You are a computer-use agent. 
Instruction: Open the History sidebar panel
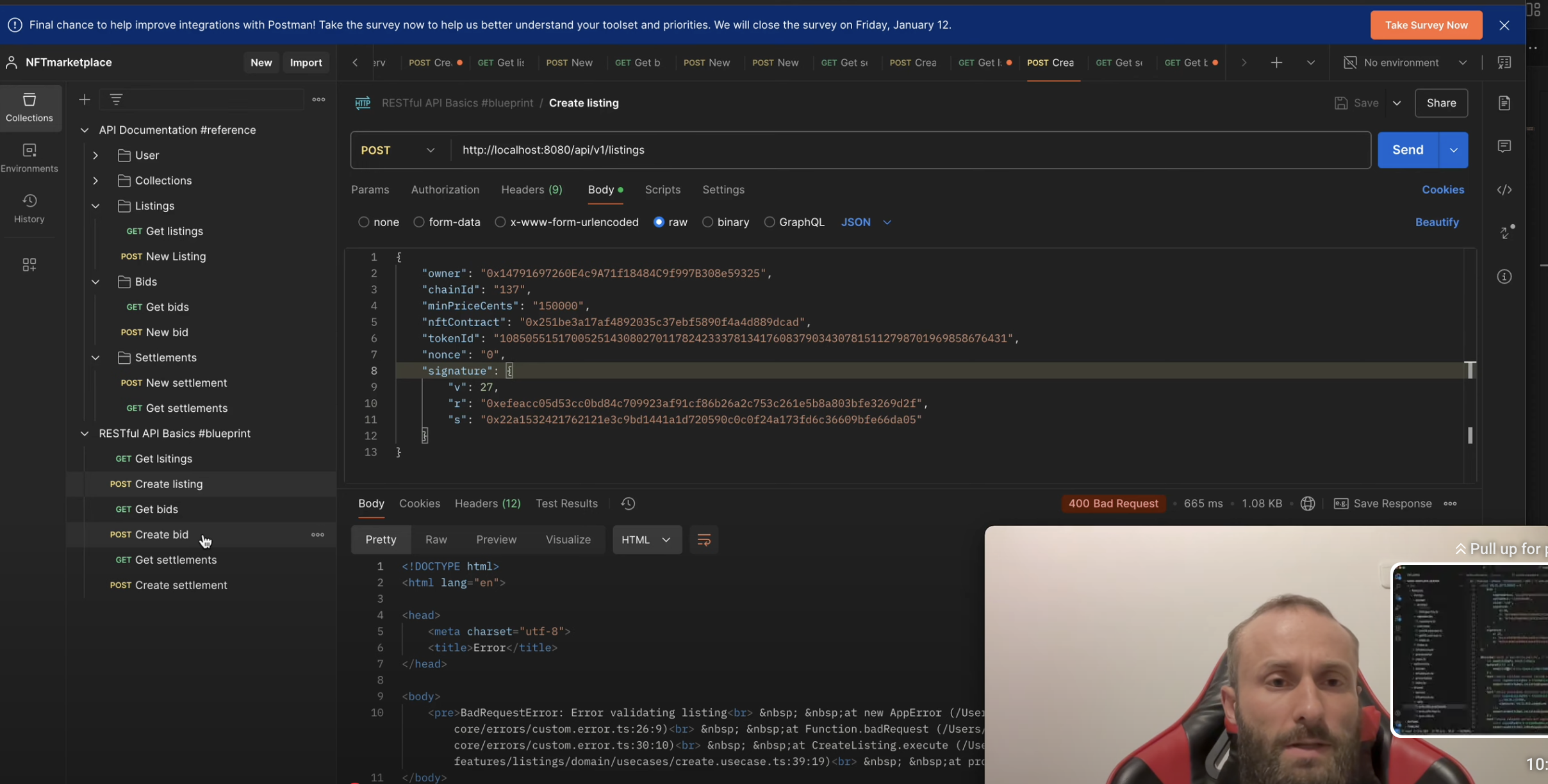coord(29,208)
